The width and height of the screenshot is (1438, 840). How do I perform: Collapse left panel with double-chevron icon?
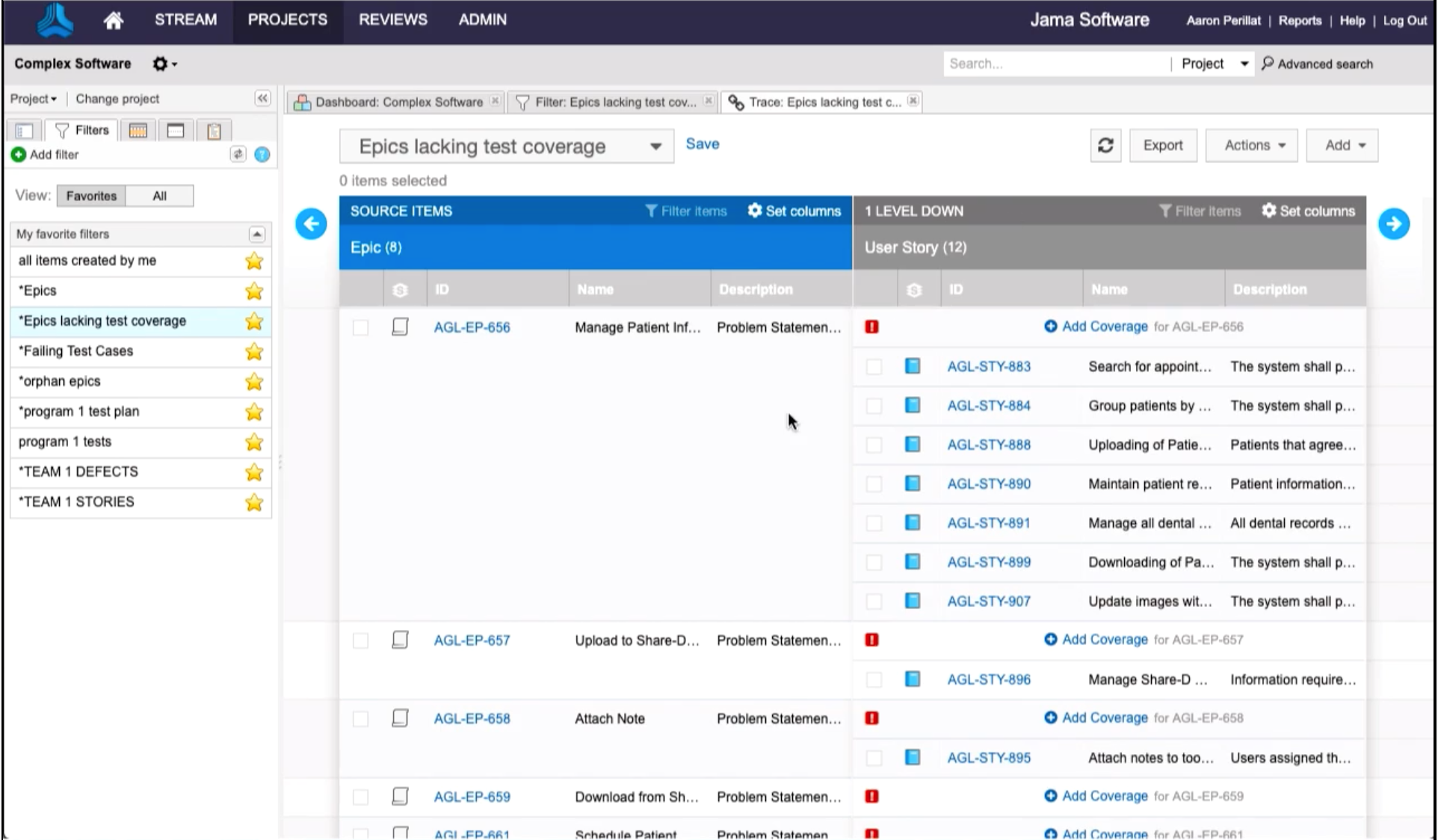pos(262,99)
